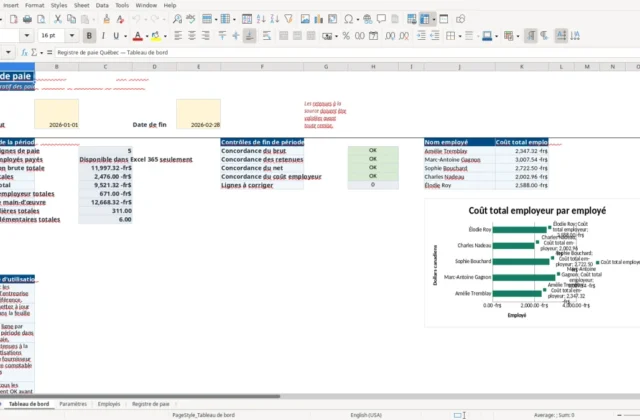
Task: Expand the Name Box dropdown
Action: 8,52
